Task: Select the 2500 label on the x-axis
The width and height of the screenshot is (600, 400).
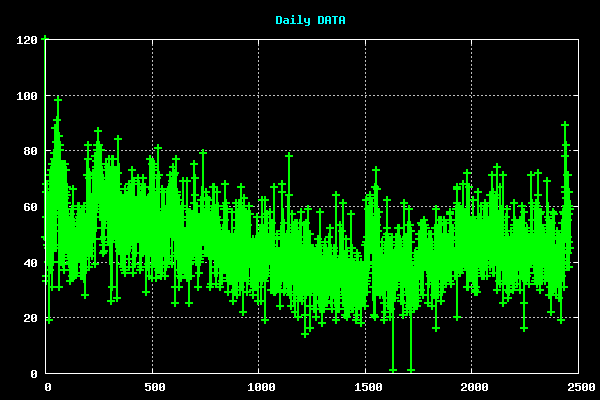Action: click(x=579, y=387)
